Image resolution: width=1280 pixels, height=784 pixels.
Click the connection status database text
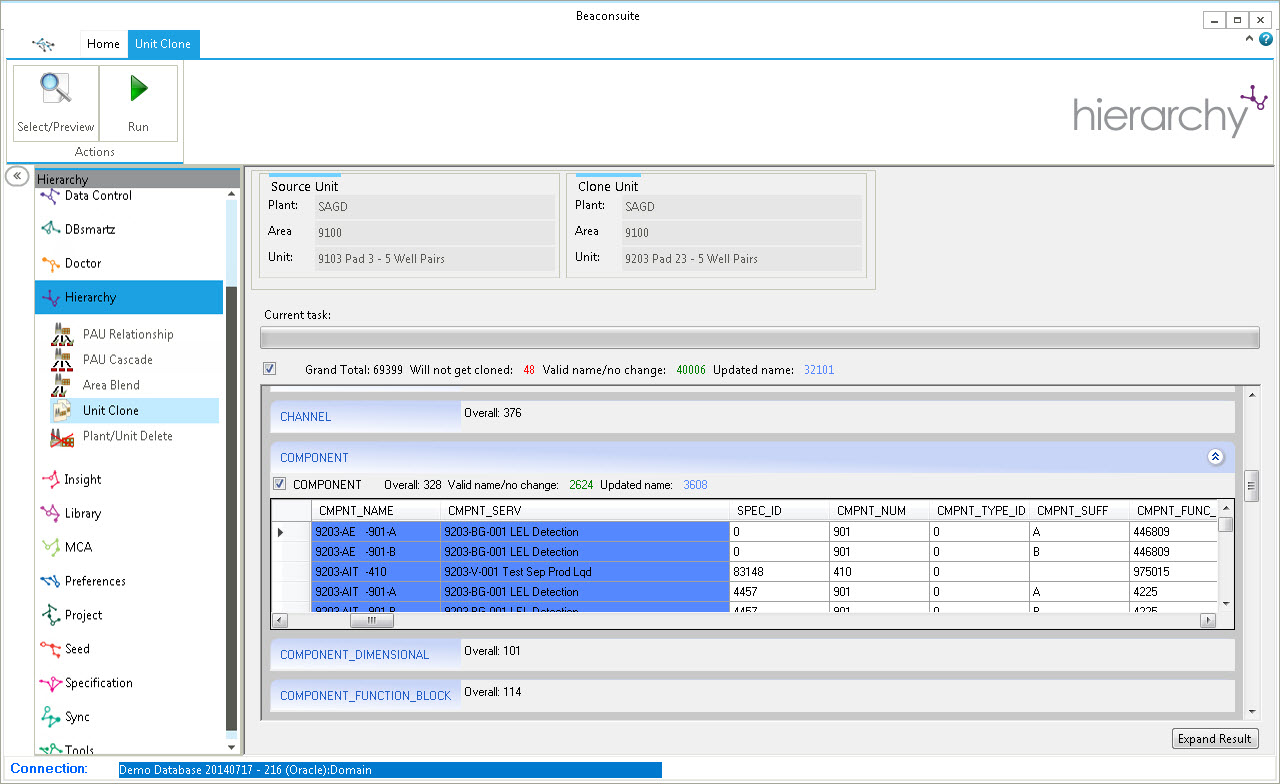point(390,770)
